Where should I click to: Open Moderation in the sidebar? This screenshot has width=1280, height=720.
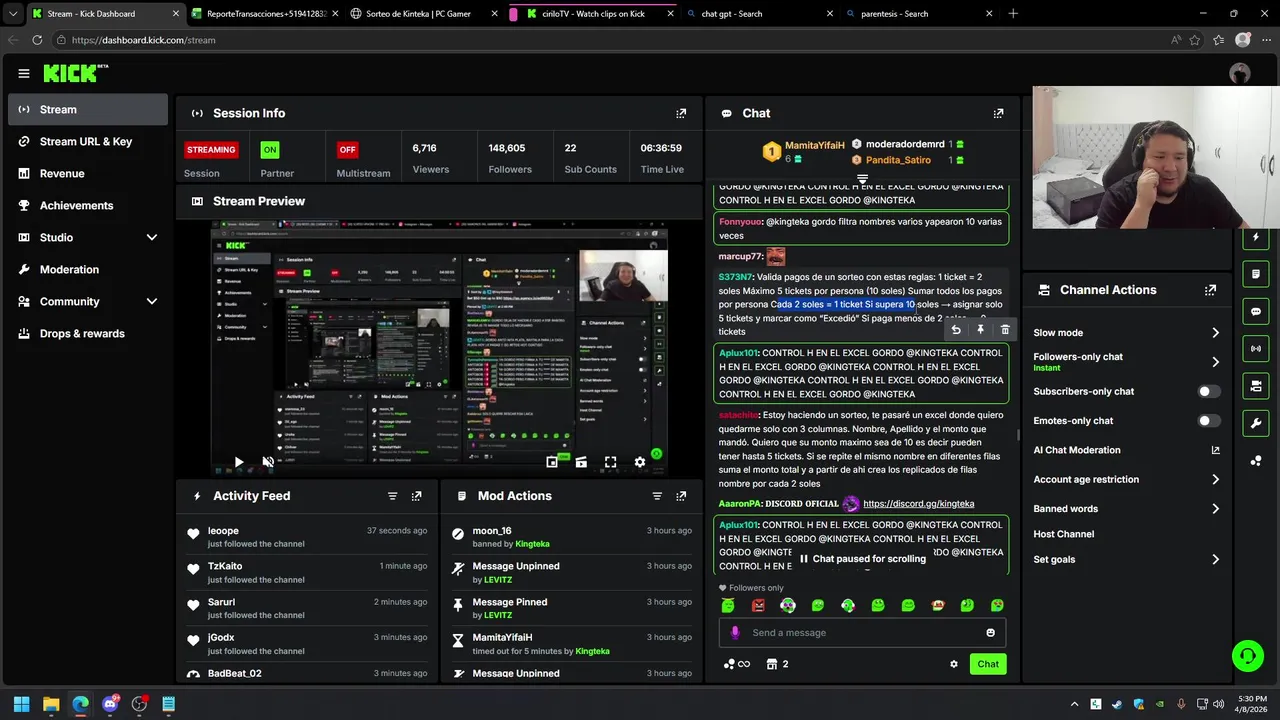pyautogui.click(x=88, y=269)
